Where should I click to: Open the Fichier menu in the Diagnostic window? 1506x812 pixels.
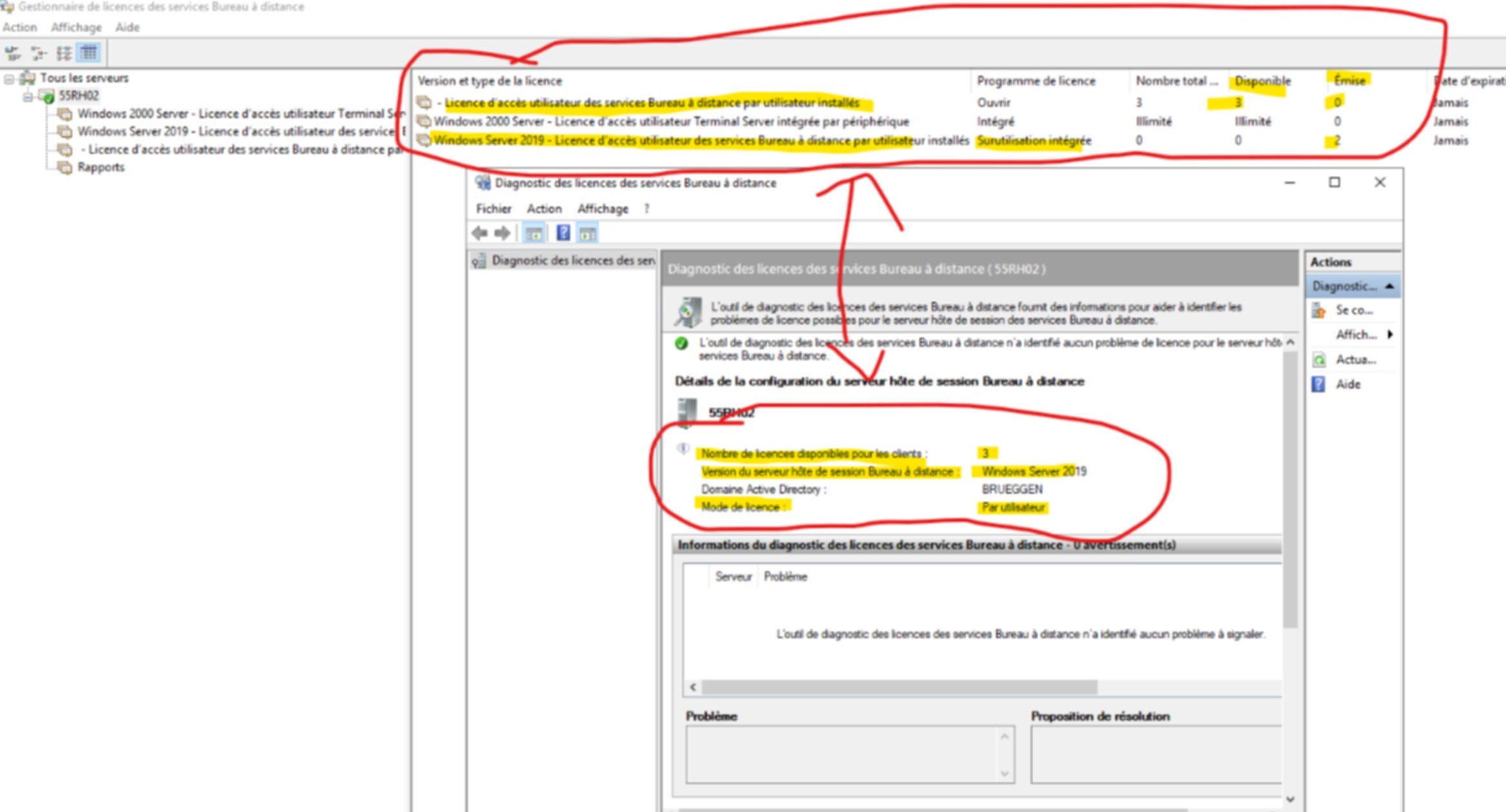pos(494,208)
